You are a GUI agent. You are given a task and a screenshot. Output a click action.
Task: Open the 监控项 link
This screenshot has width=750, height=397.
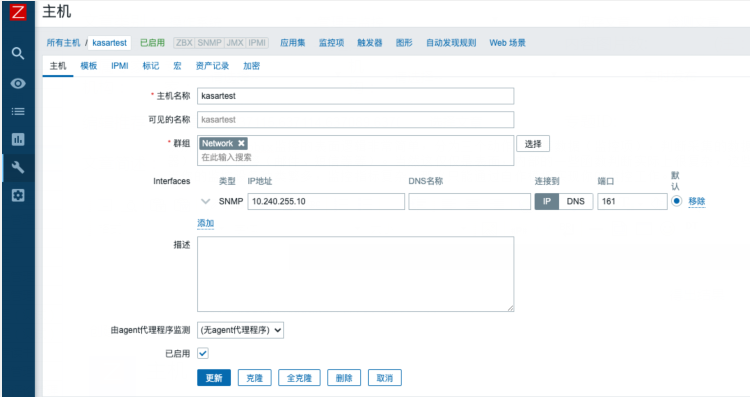(x=331, y=43)
